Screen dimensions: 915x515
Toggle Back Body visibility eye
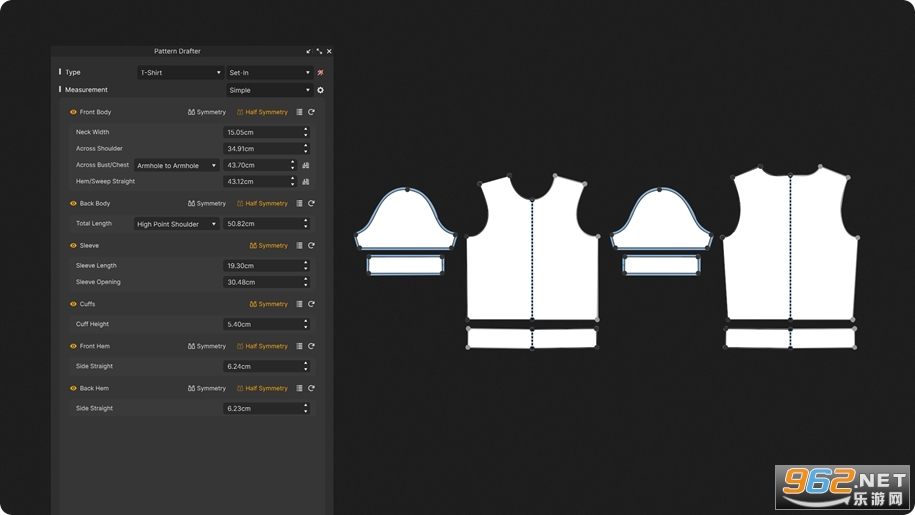tap(74, 204)
